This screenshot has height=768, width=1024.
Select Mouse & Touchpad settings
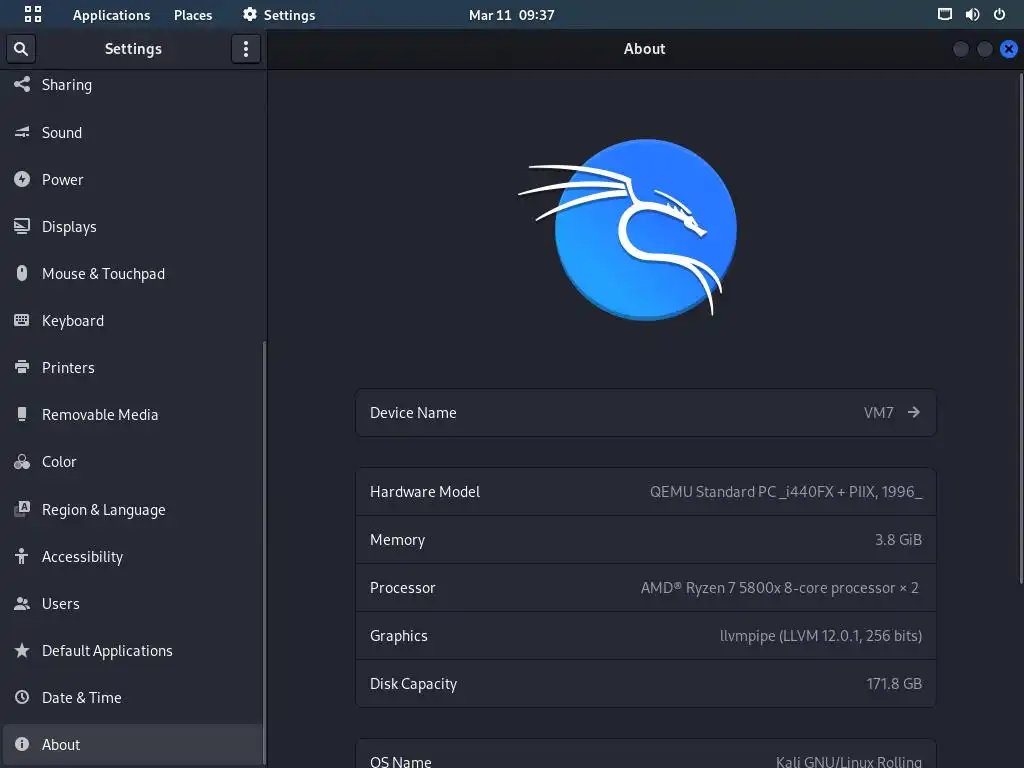pos(133,274)
